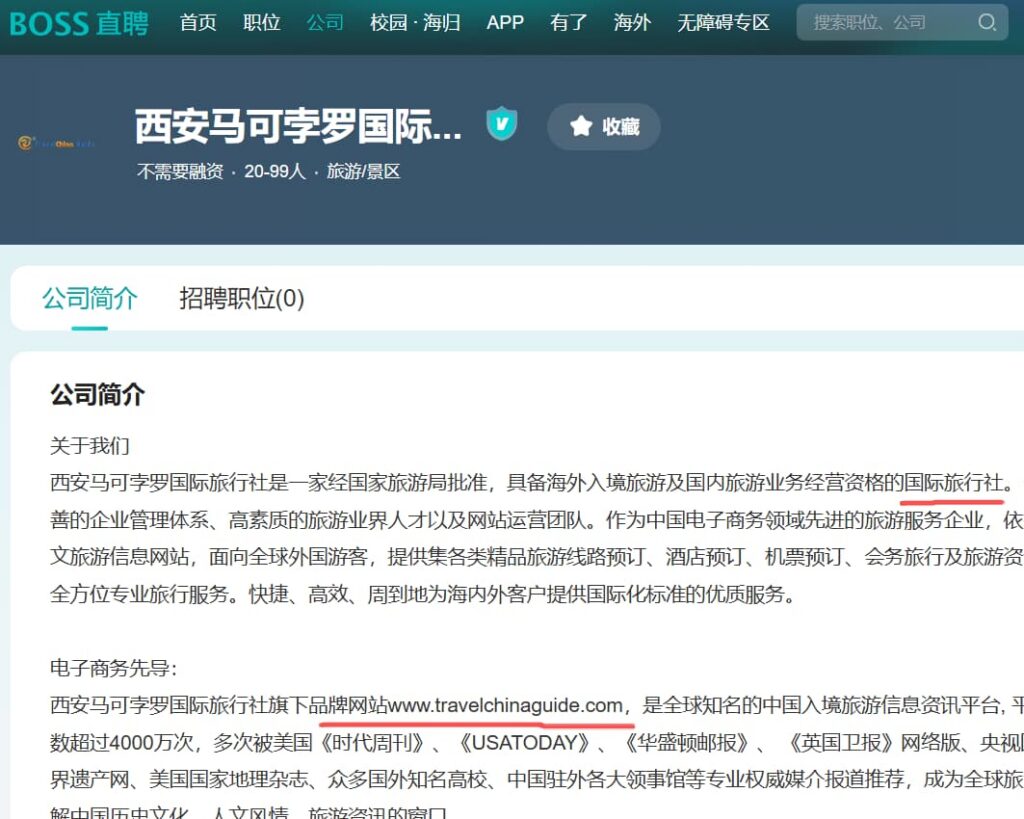Click the 电子商务先导: text line
1024x819 pixels.
point(114,668)
